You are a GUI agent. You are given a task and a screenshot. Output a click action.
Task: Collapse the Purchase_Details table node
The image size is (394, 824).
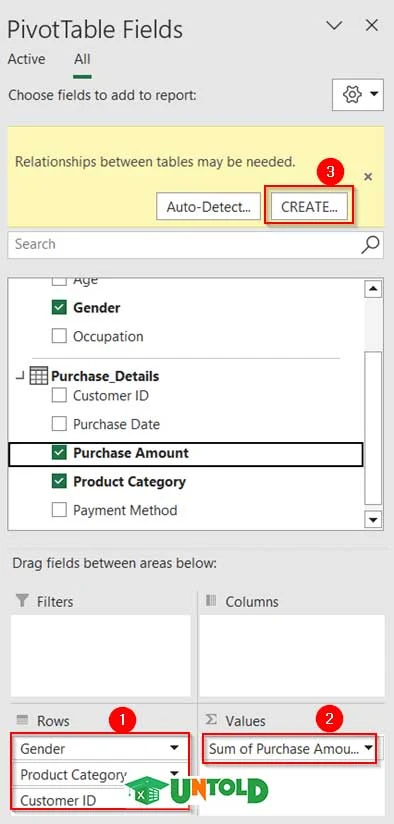click(19, 376)
